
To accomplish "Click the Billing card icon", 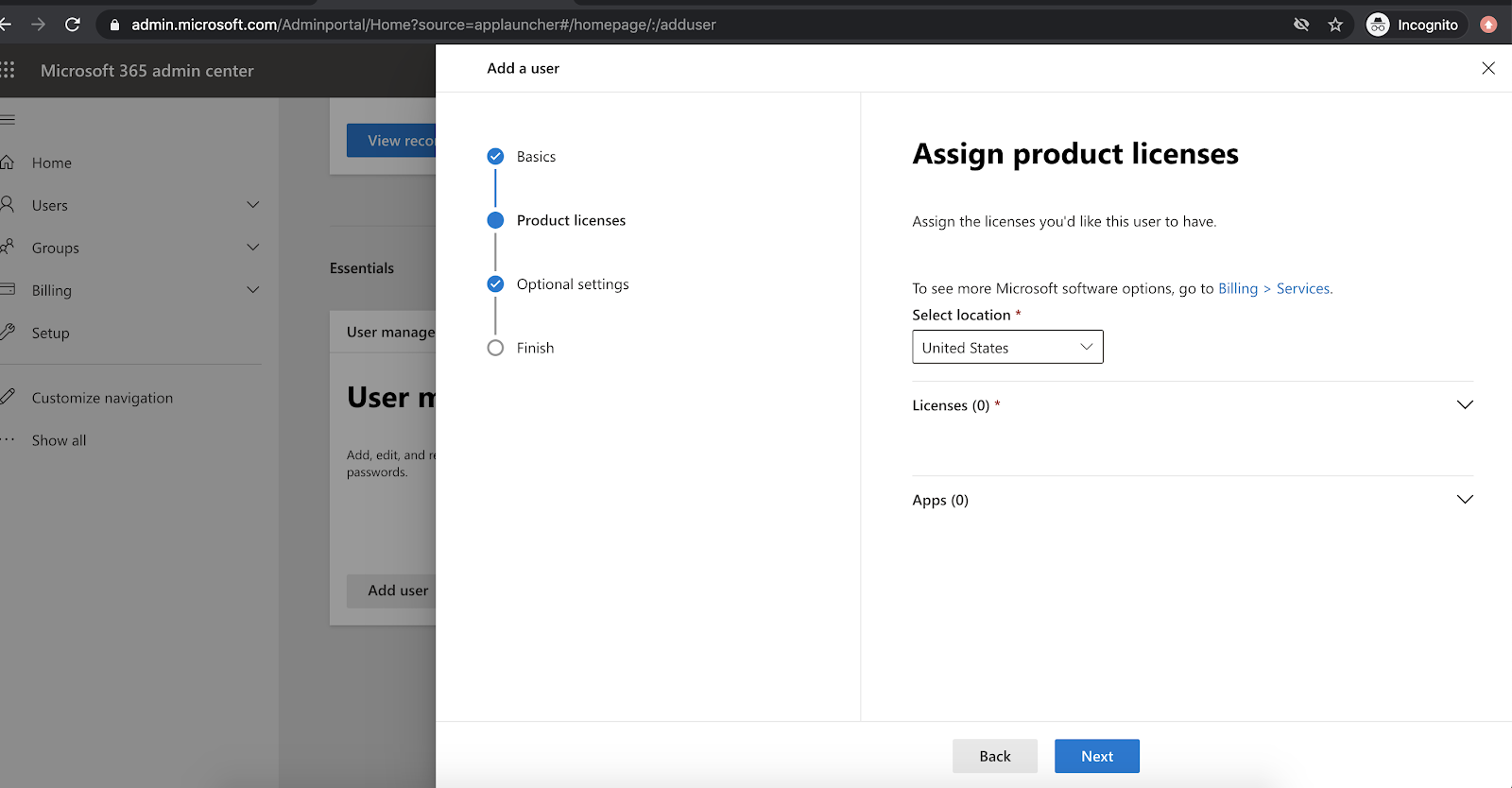I will (x=7, y=289).
